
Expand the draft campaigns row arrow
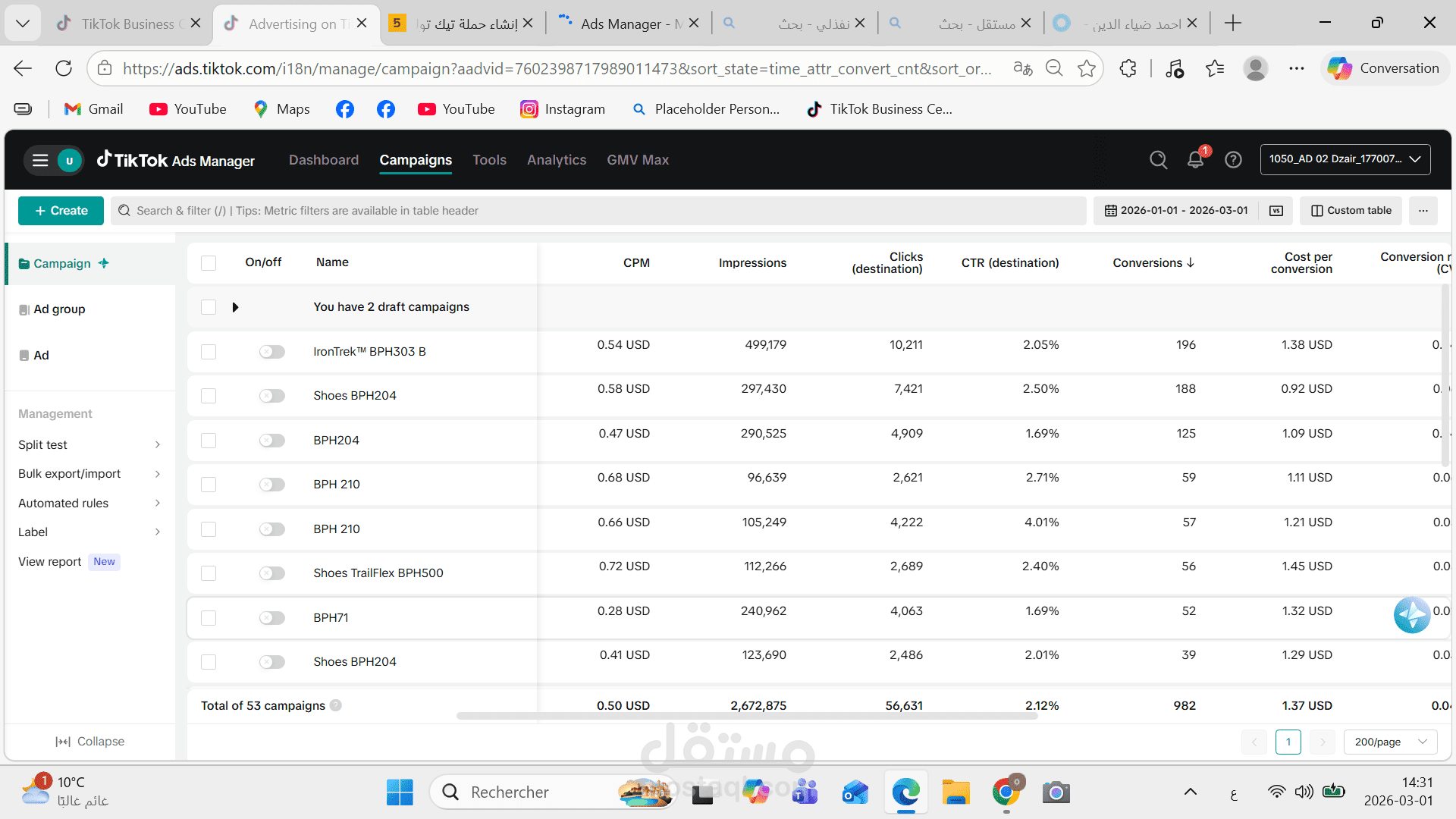[x=235, y=307]
